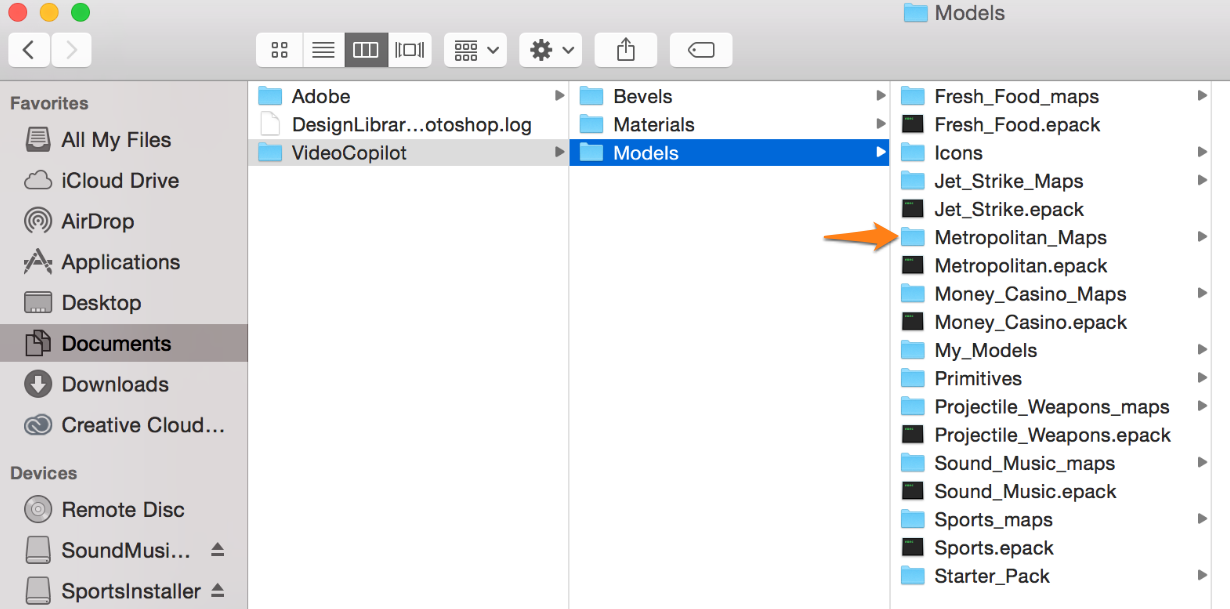Select Cover Flow view button

coord(410,50)
